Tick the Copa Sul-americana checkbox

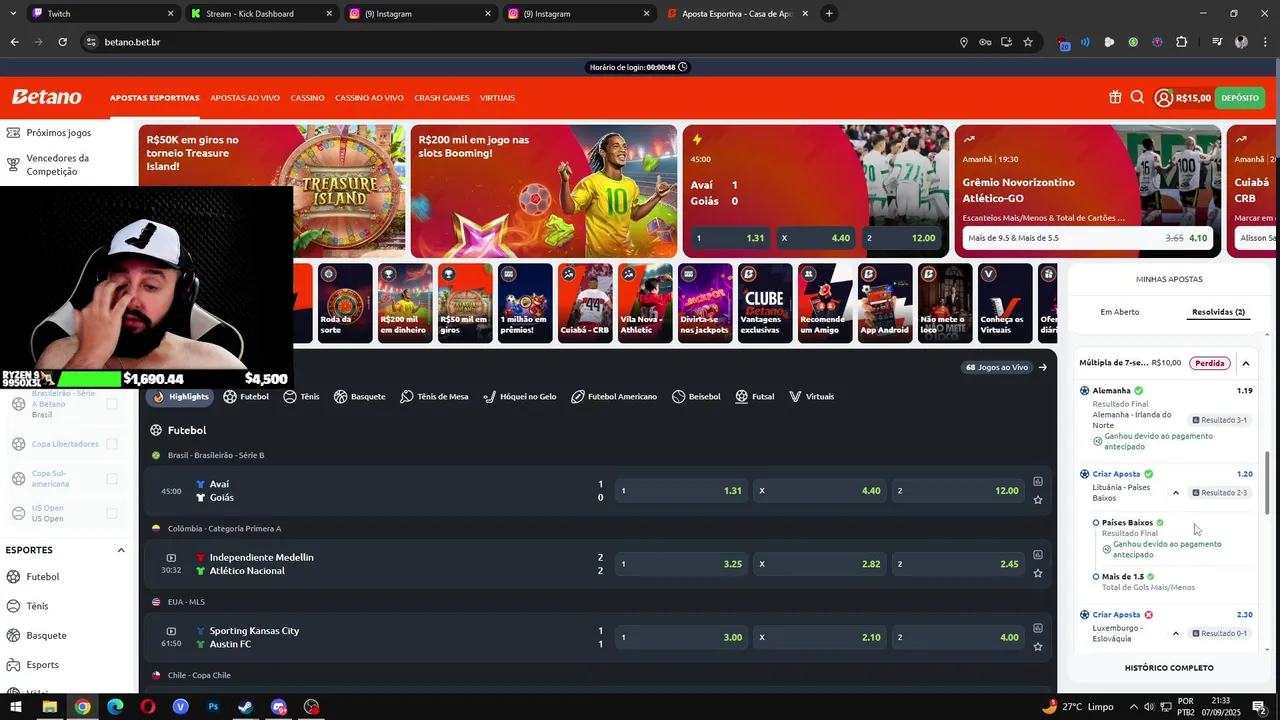112,479
